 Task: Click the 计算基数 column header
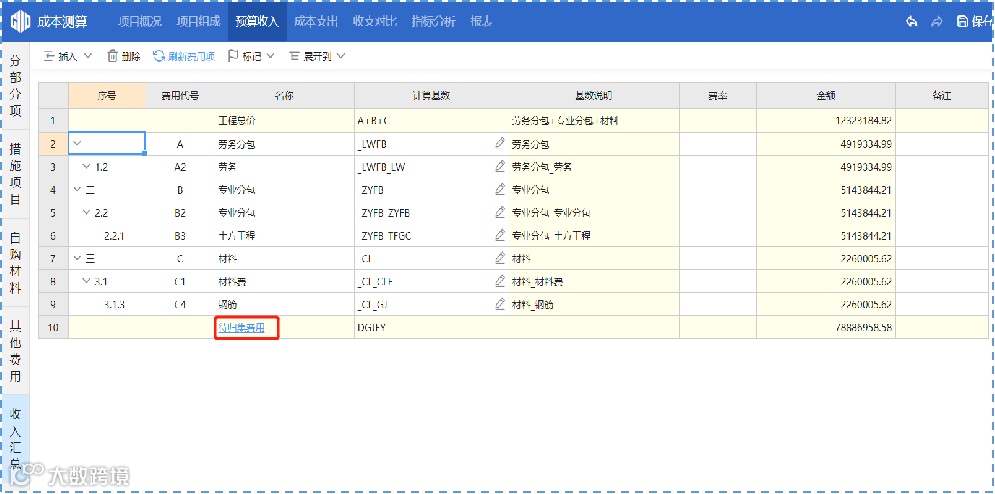coord(431,96)
